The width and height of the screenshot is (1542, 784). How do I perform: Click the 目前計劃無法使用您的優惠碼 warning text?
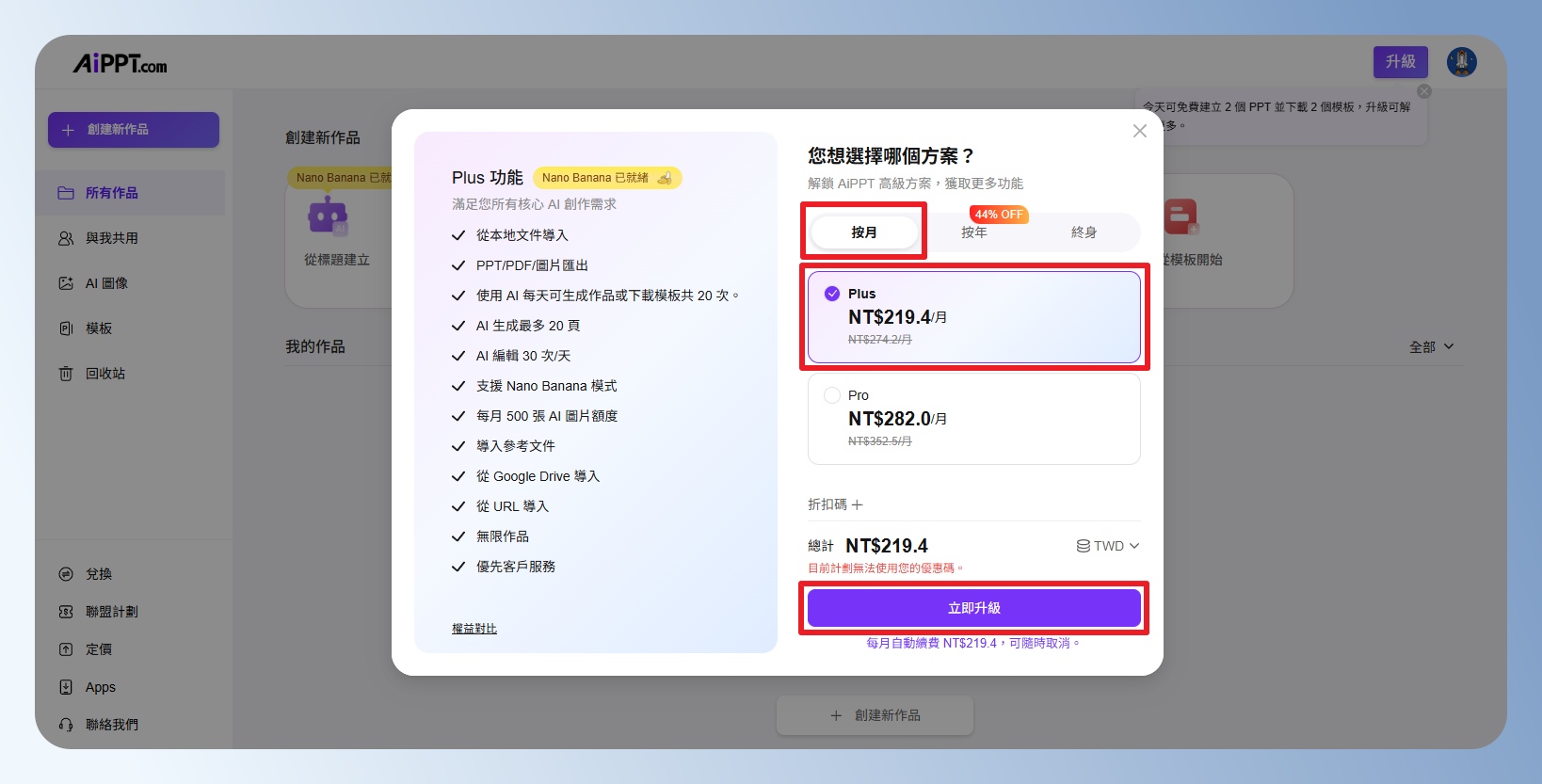[886, 568]
